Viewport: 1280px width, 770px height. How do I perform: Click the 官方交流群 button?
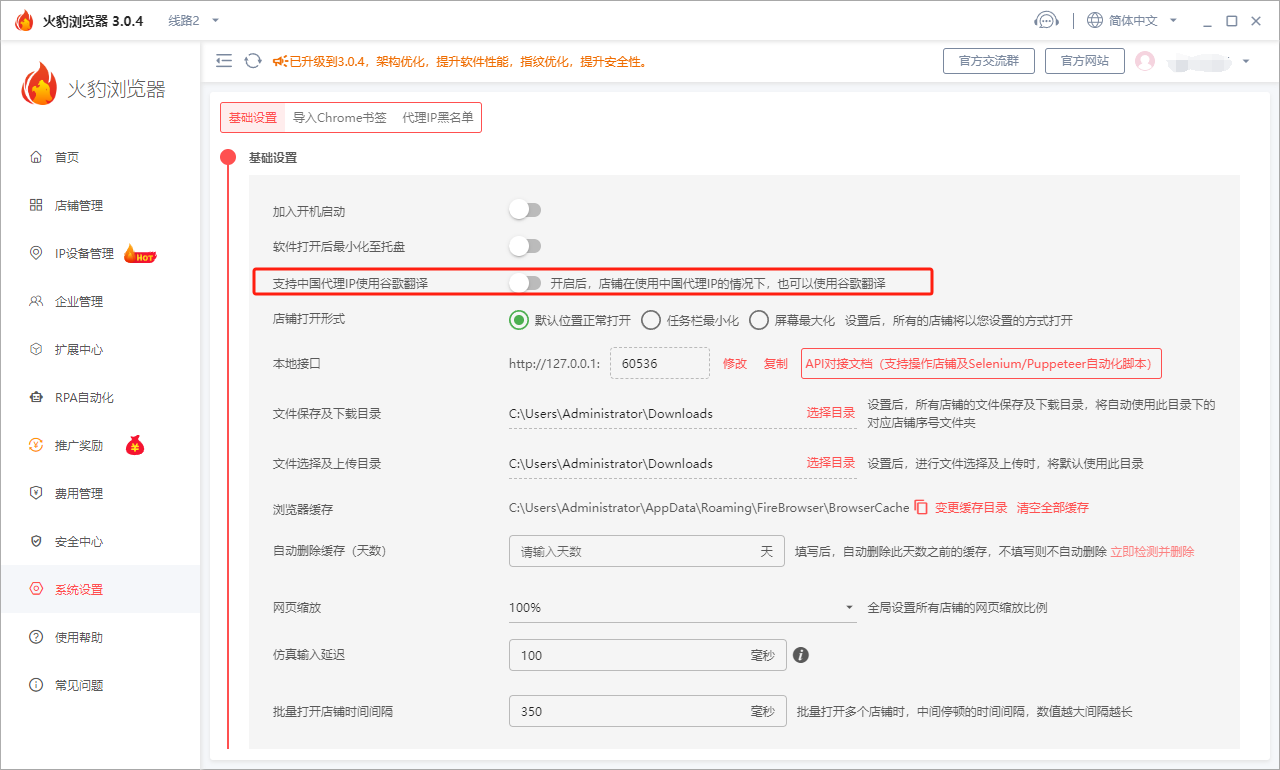click(x=988, y=60)
